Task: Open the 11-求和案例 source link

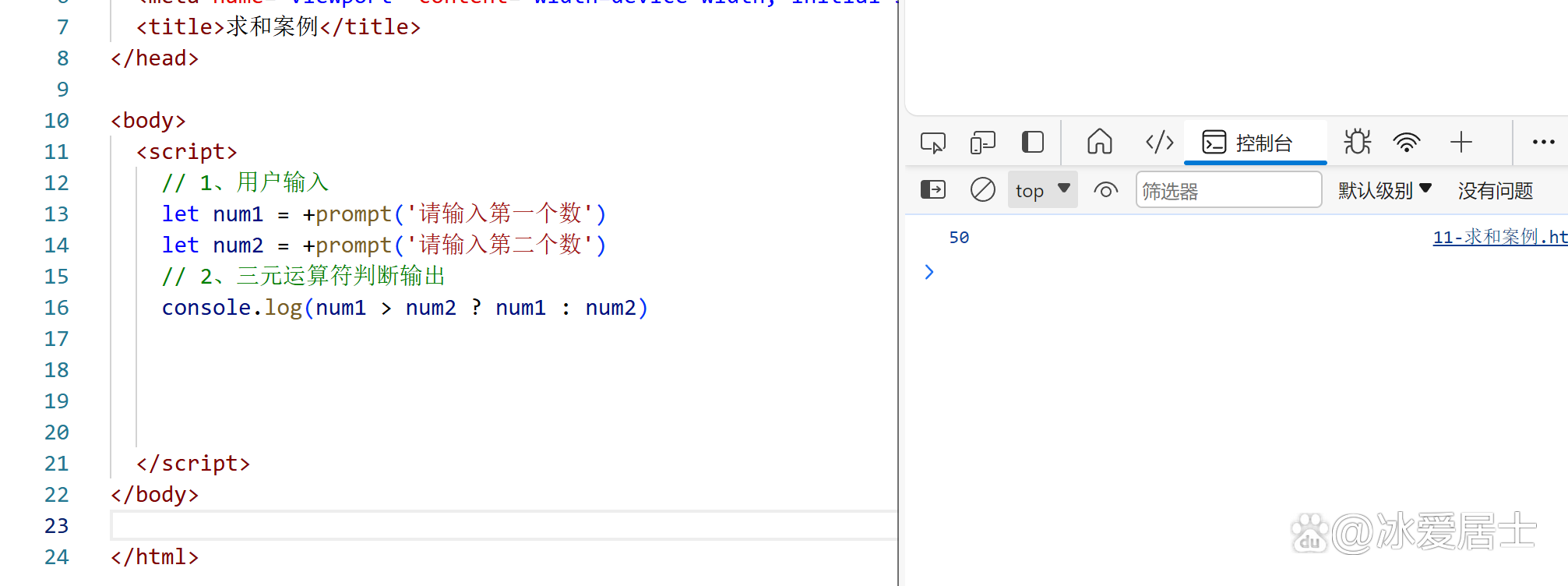Action: coord(1500,237)
